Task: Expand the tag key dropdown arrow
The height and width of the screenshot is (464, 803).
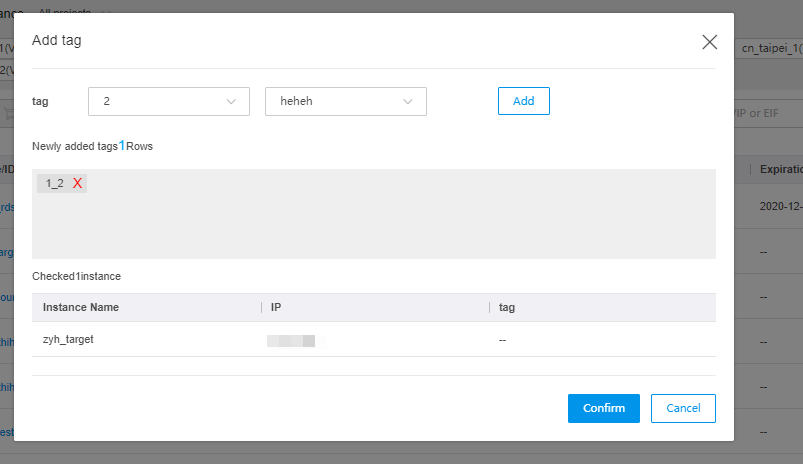Action: 231,101
